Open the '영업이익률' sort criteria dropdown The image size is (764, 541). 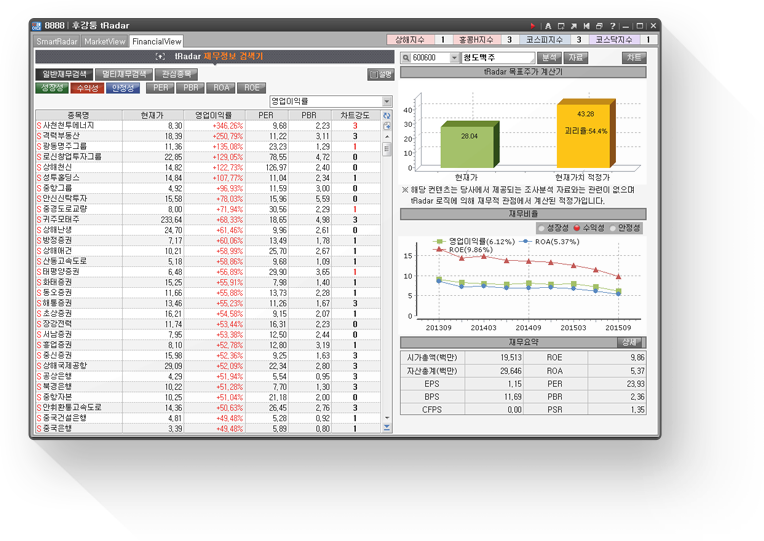pyautogui.click(x=387, y=101)
